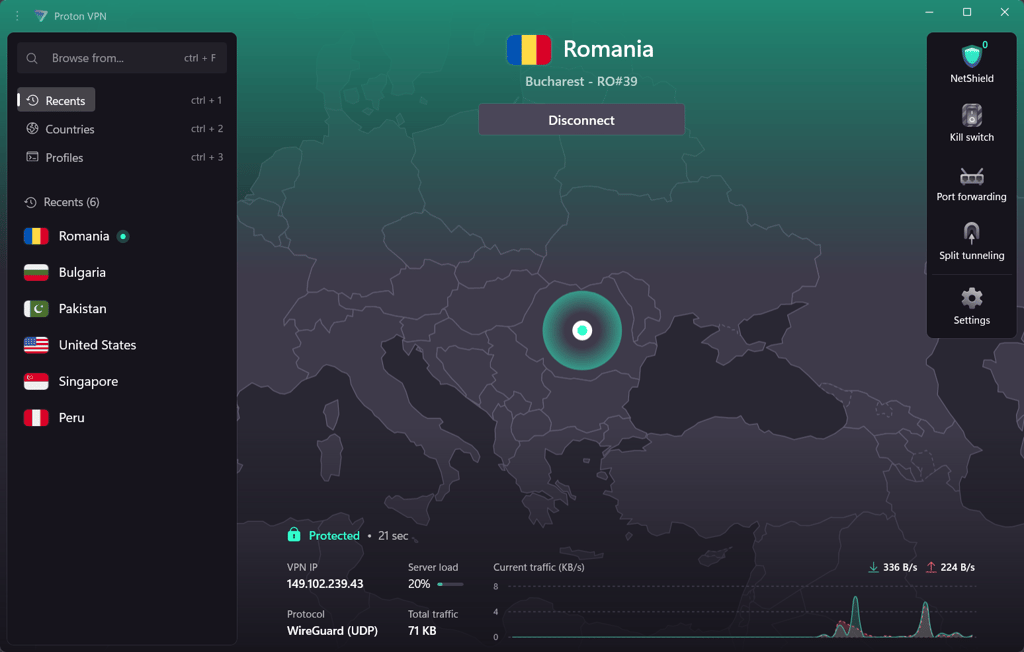
Task: Click the Recents (6) history icon
Action: (x=30, y=203)
